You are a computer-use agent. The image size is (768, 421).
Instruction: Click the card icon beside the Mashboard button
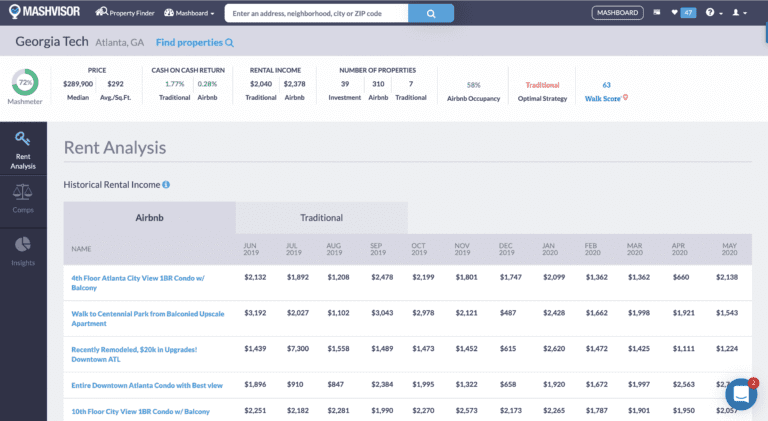pyautogui.click(x=657, y=13)
